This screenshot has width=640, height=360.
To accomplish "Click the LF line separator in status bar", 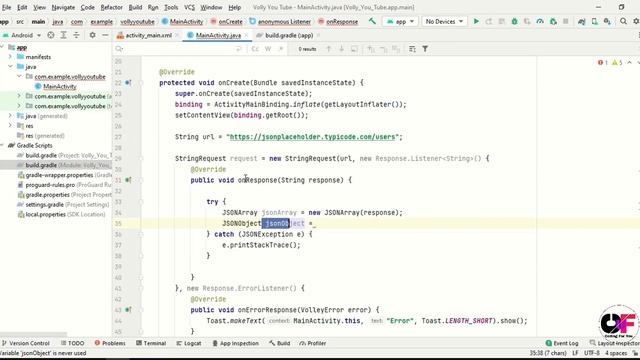I will (575, 353).
